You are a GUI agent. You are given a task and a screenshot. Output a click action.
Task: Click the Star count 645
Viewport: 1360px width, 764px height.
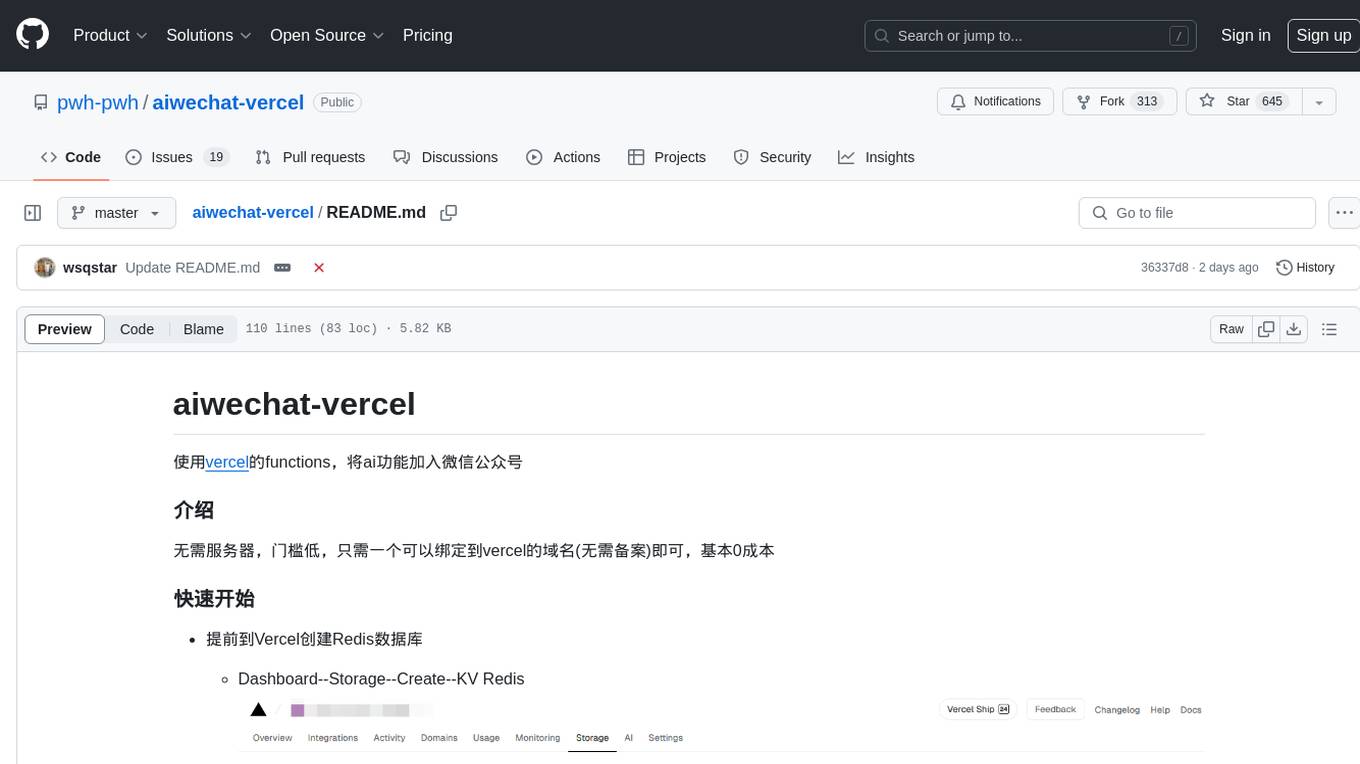click(x=1272, y=102)
